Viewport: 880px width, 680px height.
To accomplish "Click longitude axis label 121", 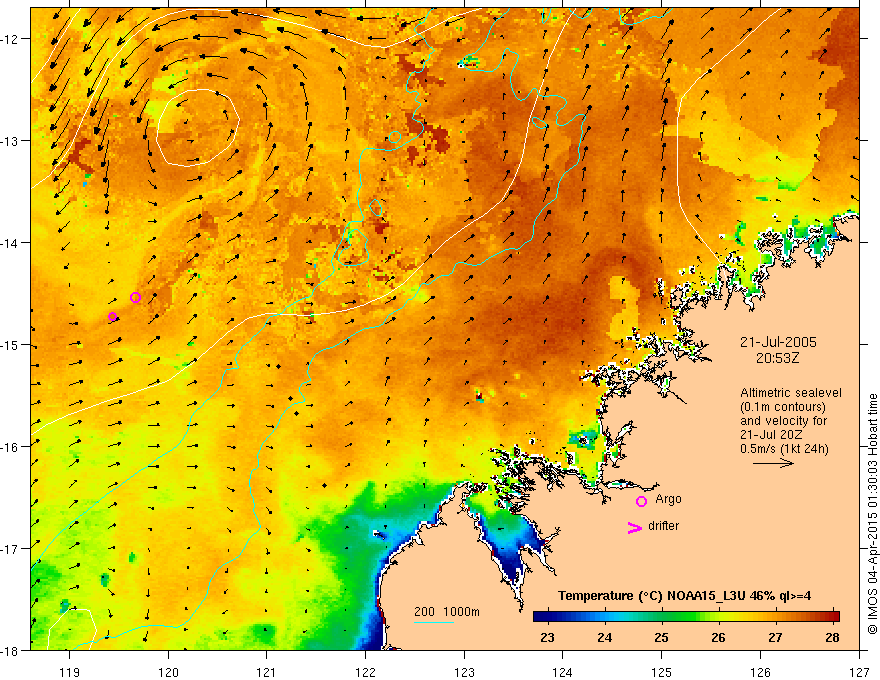I will coord(267,672).
